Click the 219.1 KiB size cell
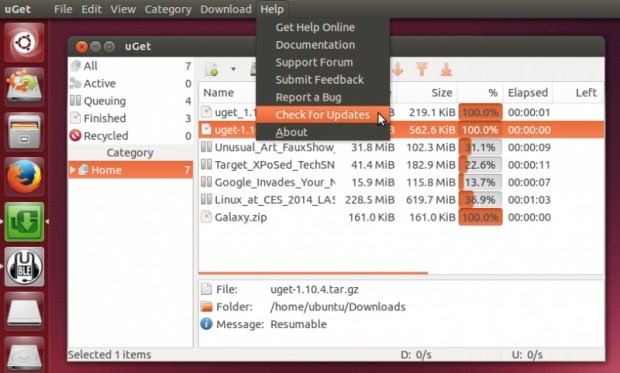 432,112
